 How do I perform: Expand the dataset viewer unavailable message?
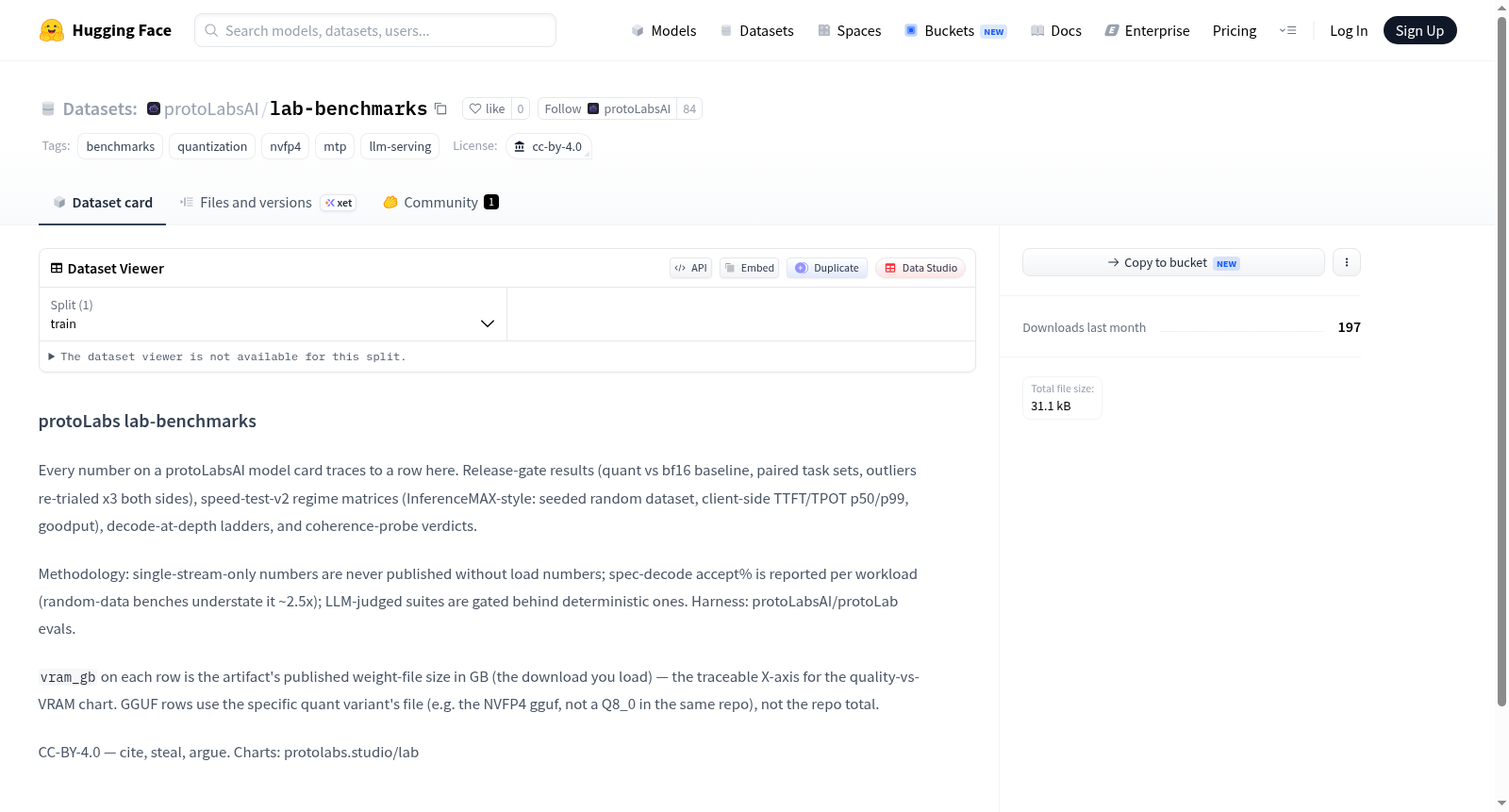[x=227, y=356]
